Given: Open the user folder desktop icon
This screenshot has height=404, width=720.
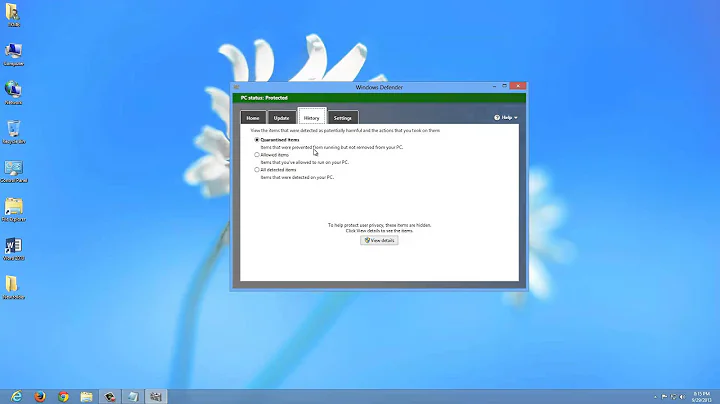Looking at the screenshot, I should pyautogui.click(x=13, y=15).
